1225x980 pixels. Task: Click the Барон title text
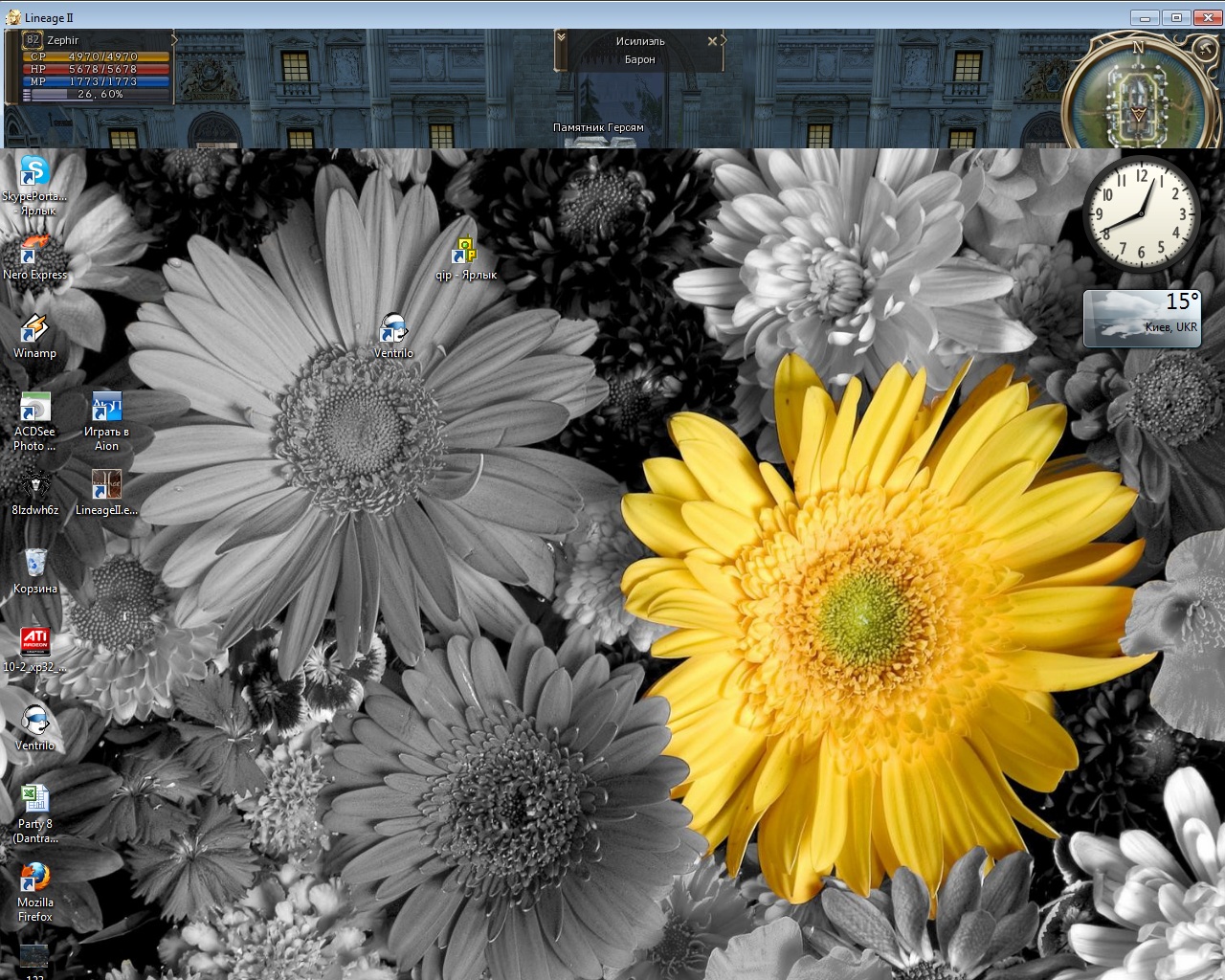pos(640,59)
